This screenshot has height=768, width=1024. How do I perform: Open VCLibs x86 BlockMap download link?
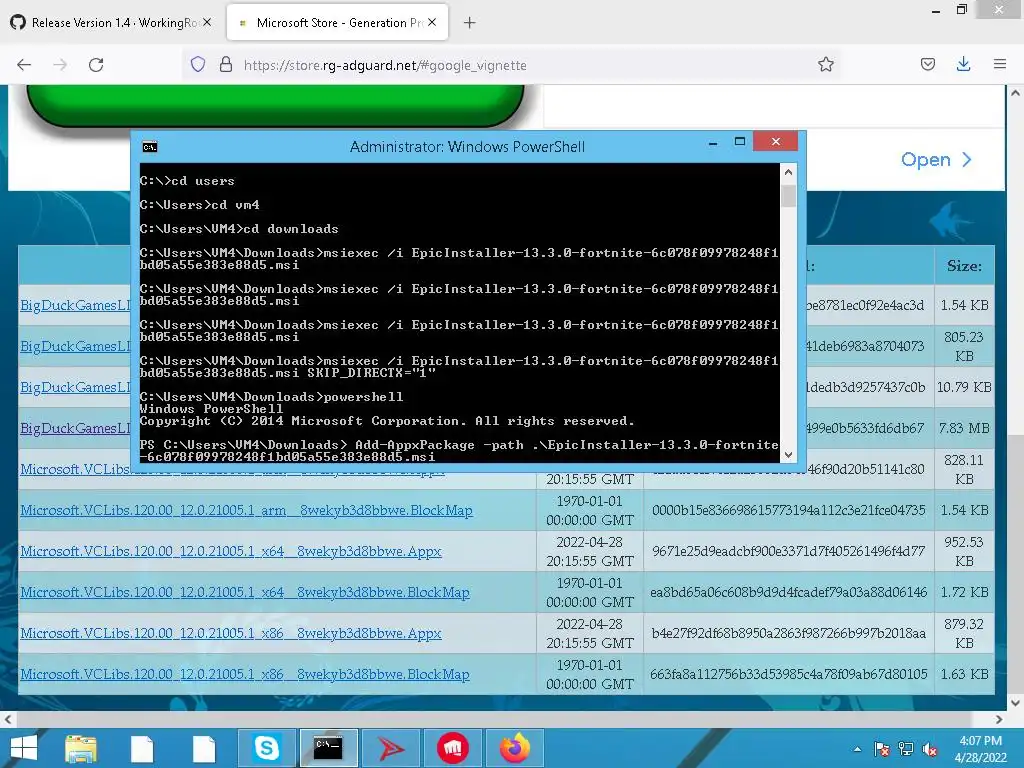(245, 675)
